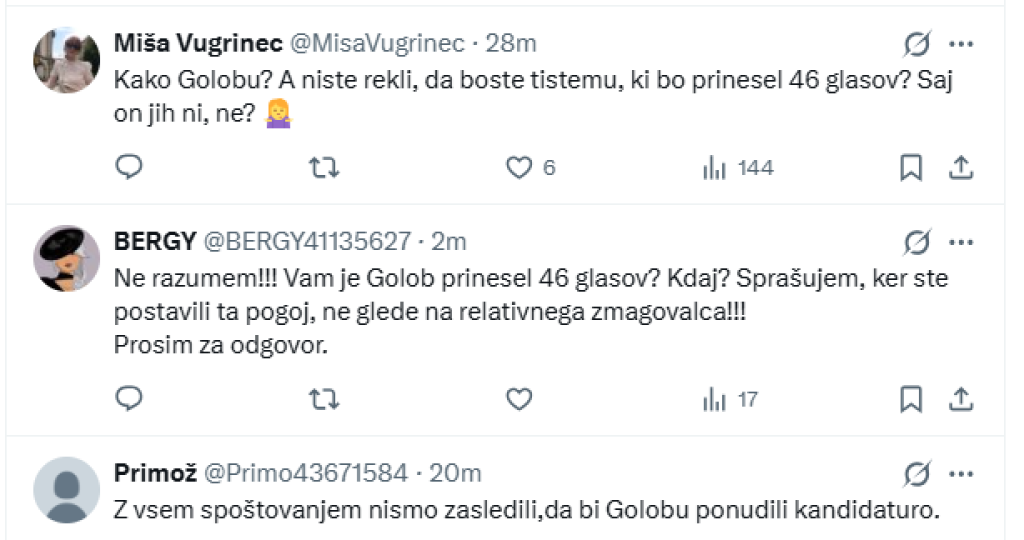The height and width of the screenshot is (540, 1024).
Task: Open more options on BERGY's tweet
Action: coord(960,241)
